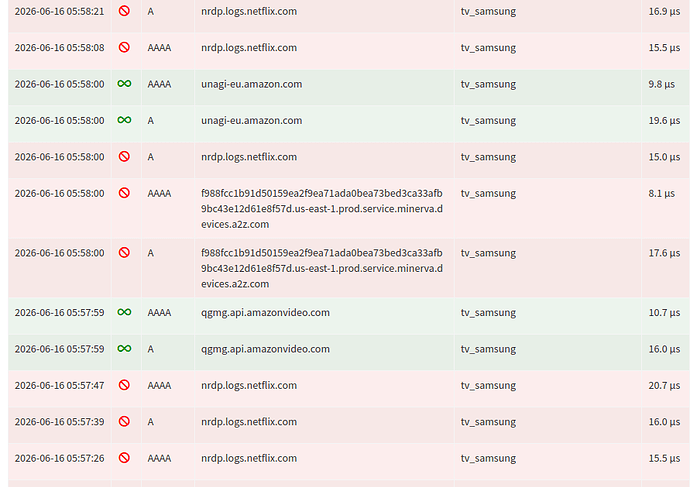Select timestamp 2026-06-16 05:57:39

[x=59, y=422]
